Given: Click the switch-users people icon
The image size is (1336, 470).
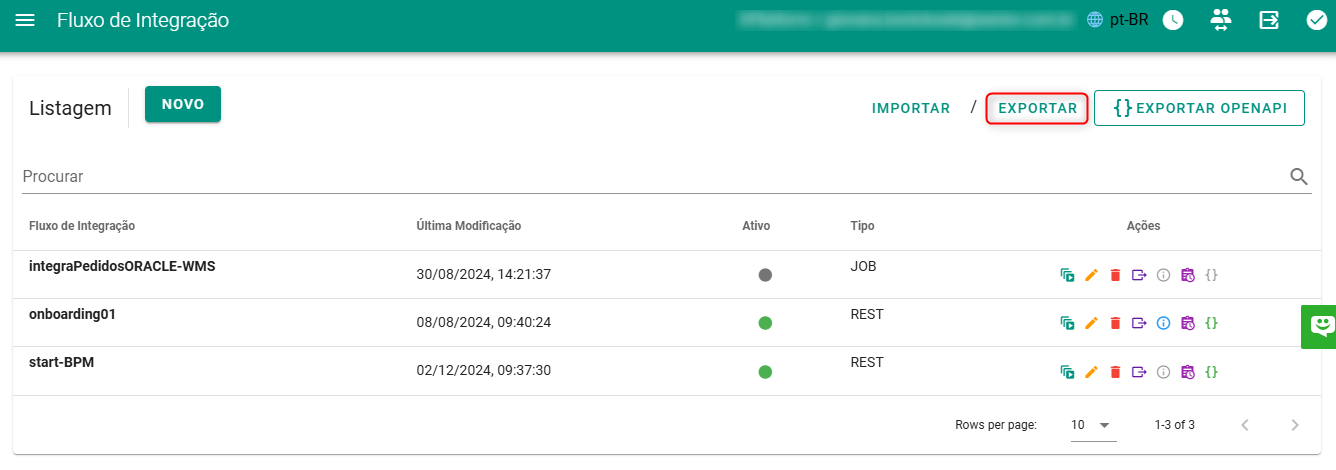Looking at the screenshot, I should tap(1221, 20).
